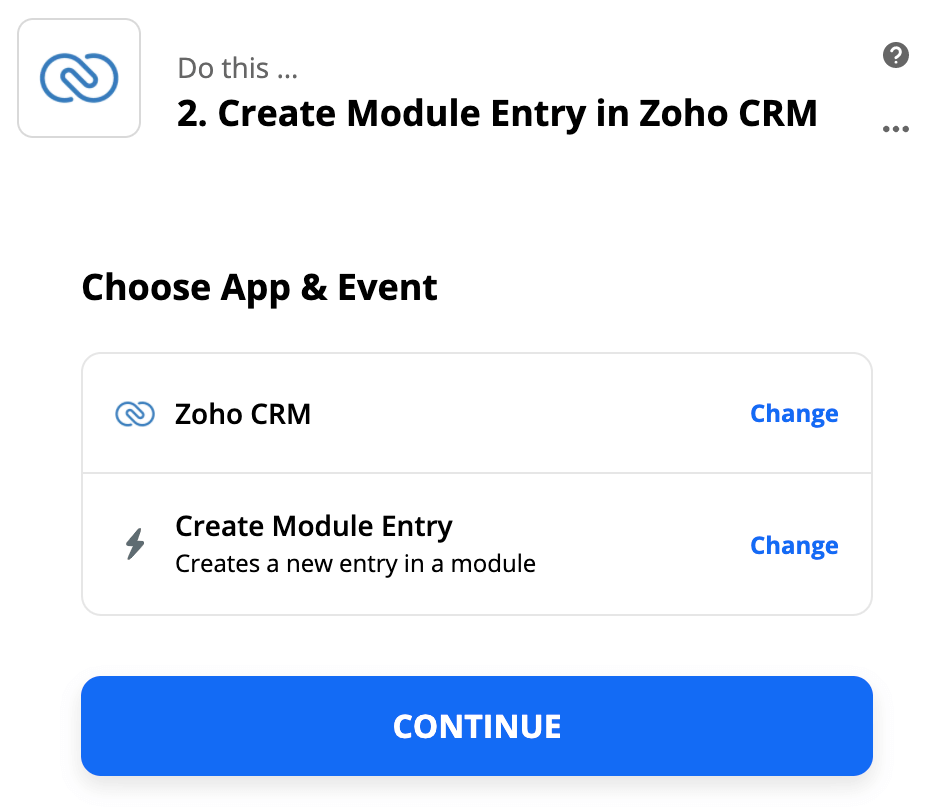The width and height of the screenshot is (937, 810).
Task: Select the 'Create Module Entry' event name
Action: [x=314, y=527]
